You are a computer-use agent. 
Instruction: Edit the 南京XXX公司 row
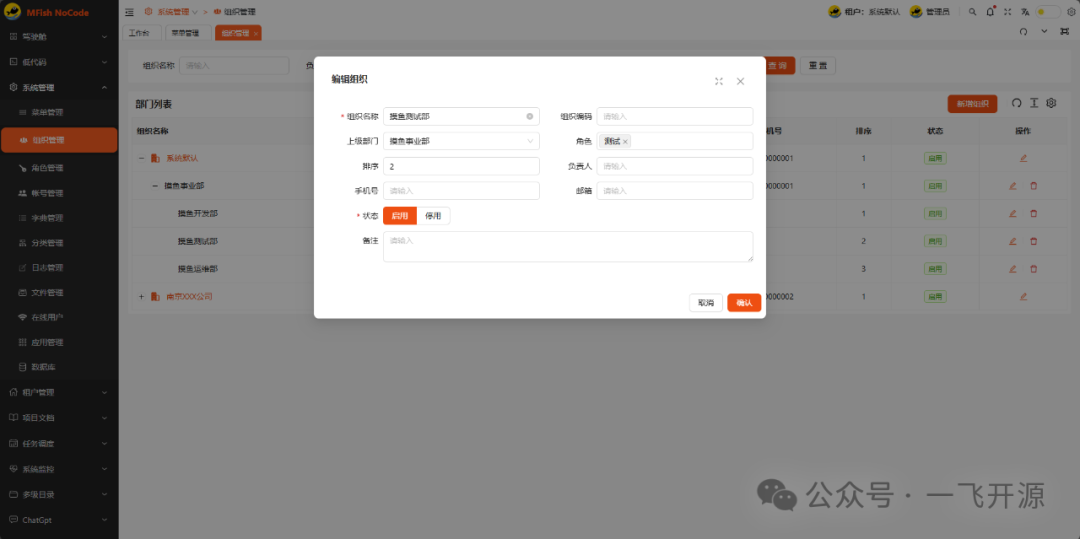1024,297
